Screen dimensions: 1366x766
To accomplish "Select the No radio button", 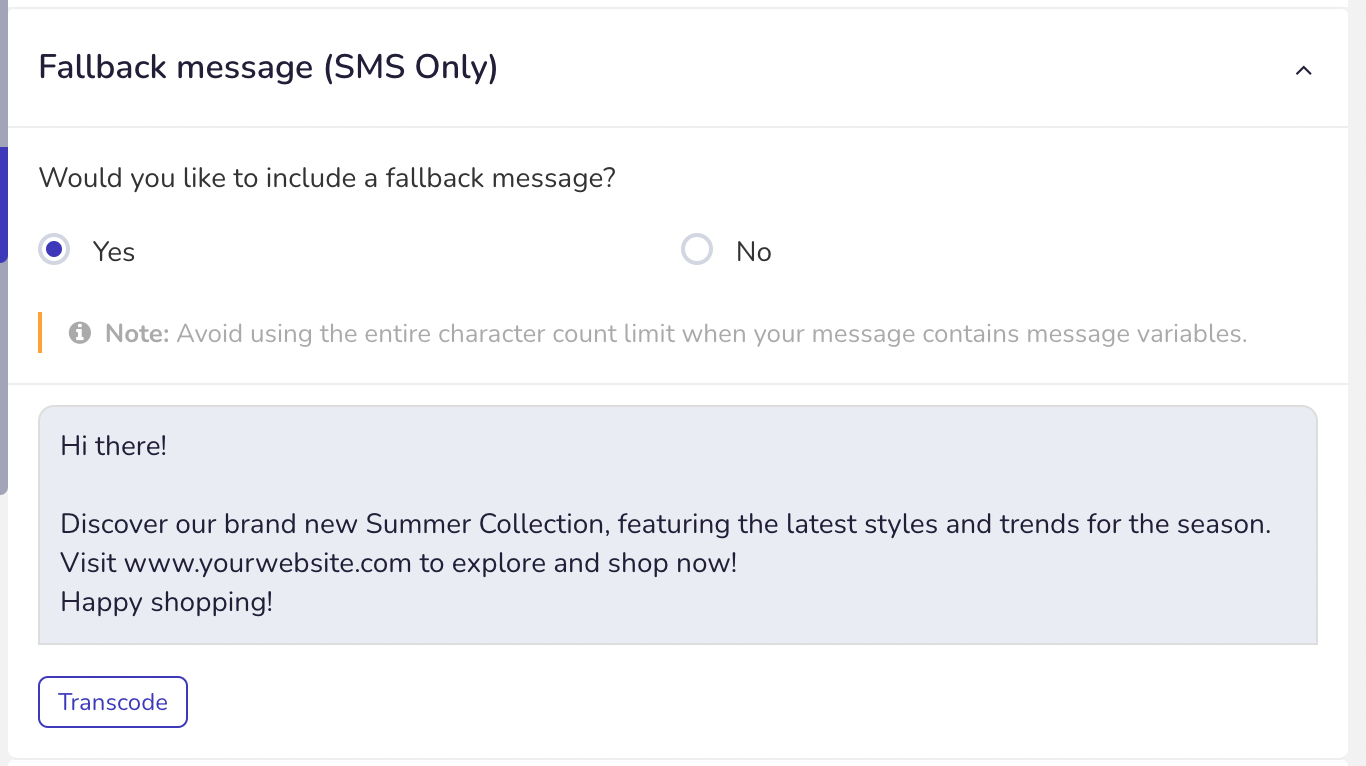I will pyautogui.click(x=697, y=249).
